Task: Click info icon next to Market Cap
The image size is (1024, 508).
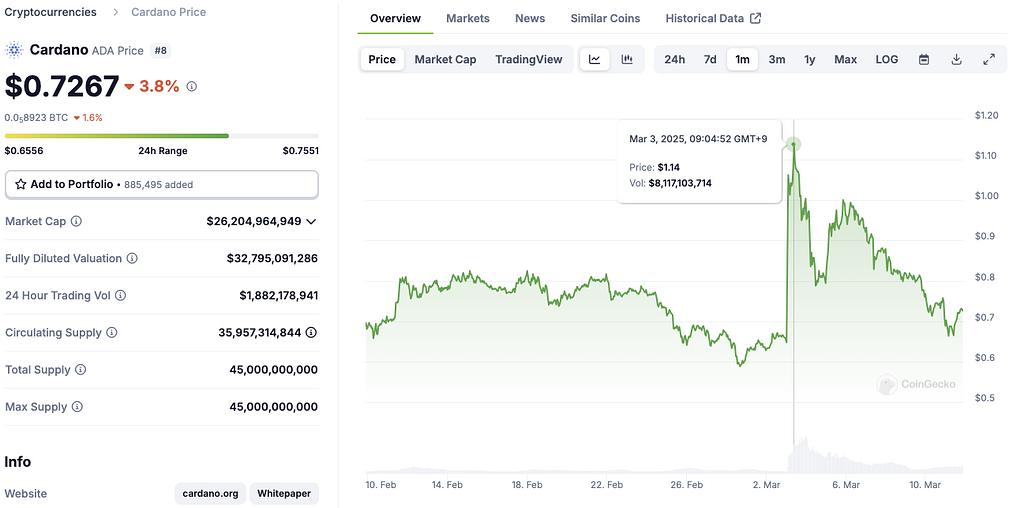Action: point(76,221)
